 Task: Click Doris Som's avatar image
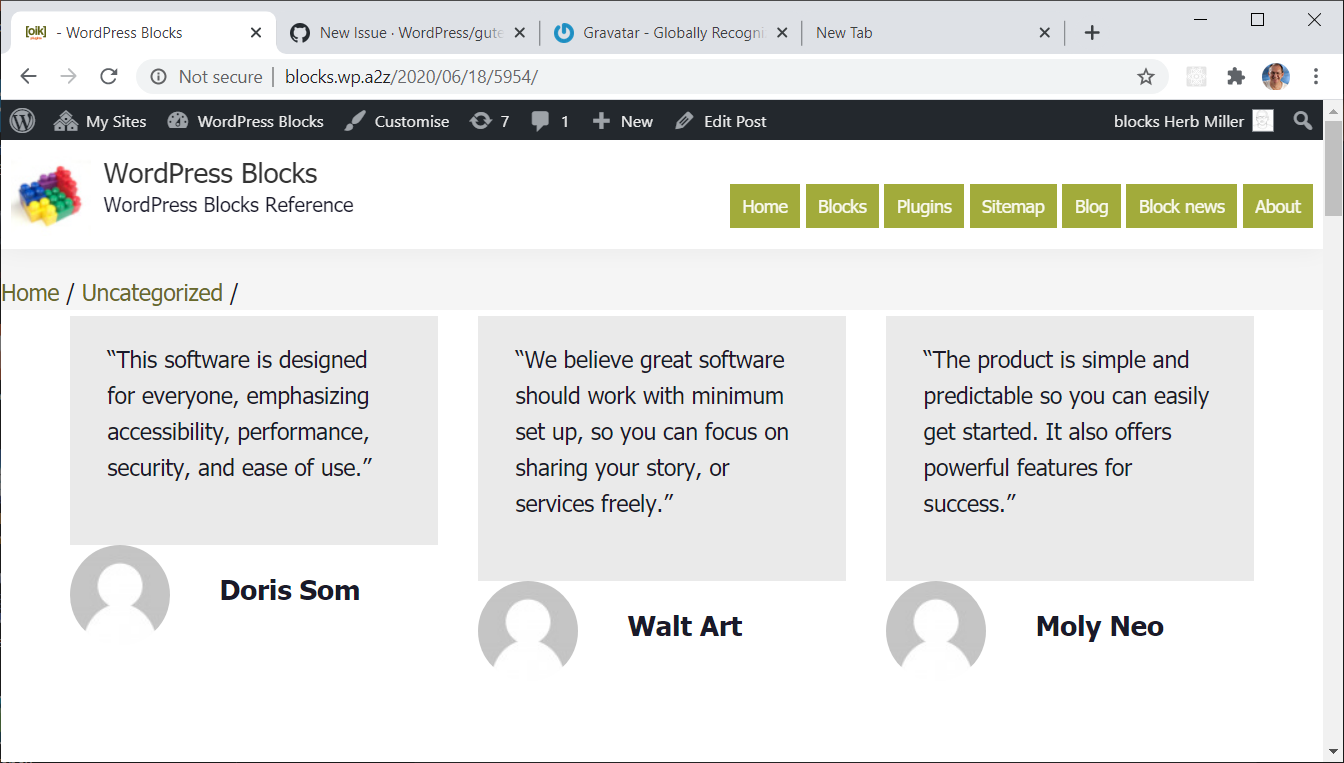pyautogui.click(x=120, y=595)
